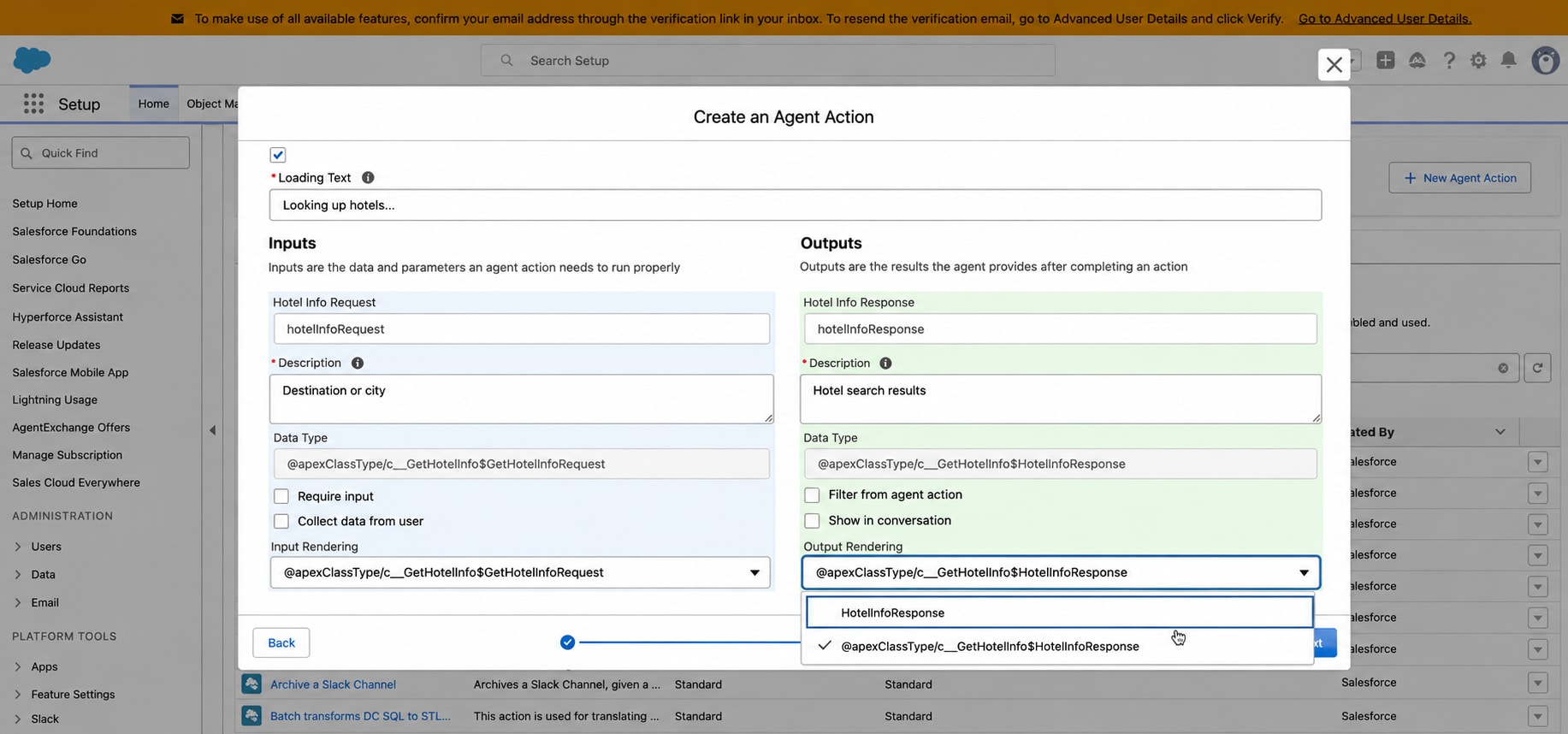Click the completed step checkmark in the progress bar
1568x734 pixels.
click(567, 642)
